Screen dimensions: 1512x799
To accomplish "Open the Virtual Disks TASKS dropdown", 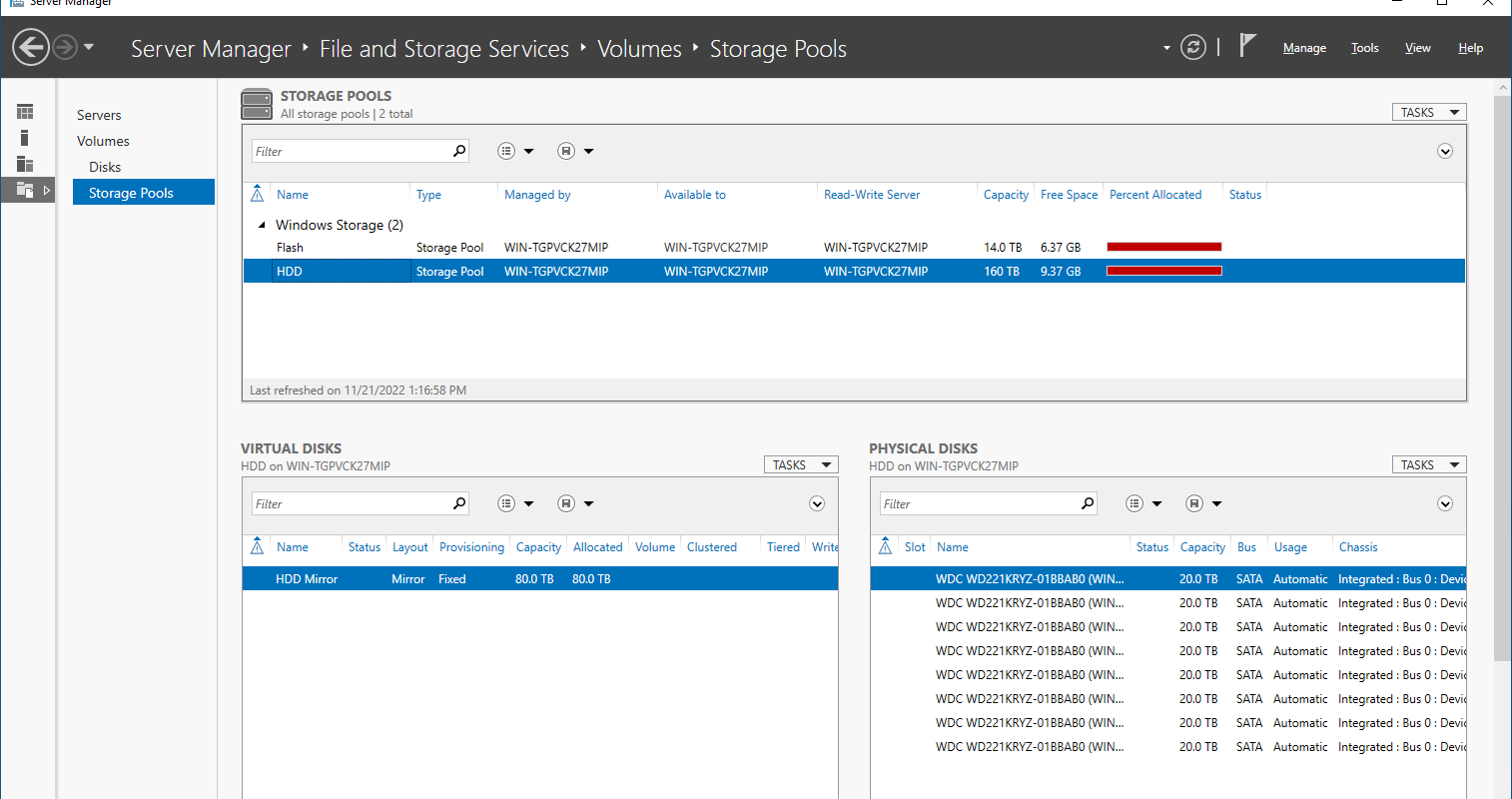I will (801, 464).
